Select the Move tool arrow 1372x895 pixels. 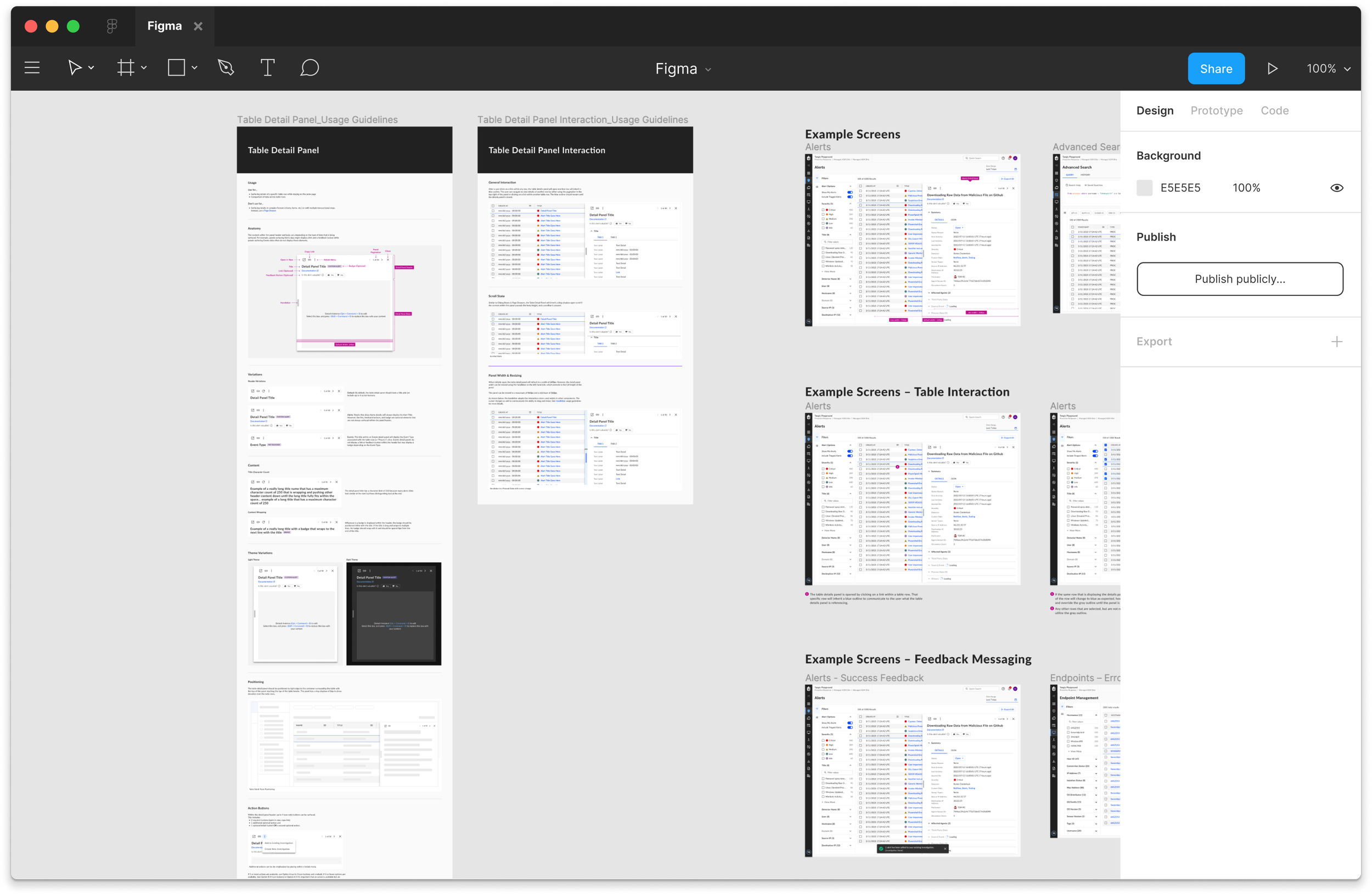(x=75, y=68)
